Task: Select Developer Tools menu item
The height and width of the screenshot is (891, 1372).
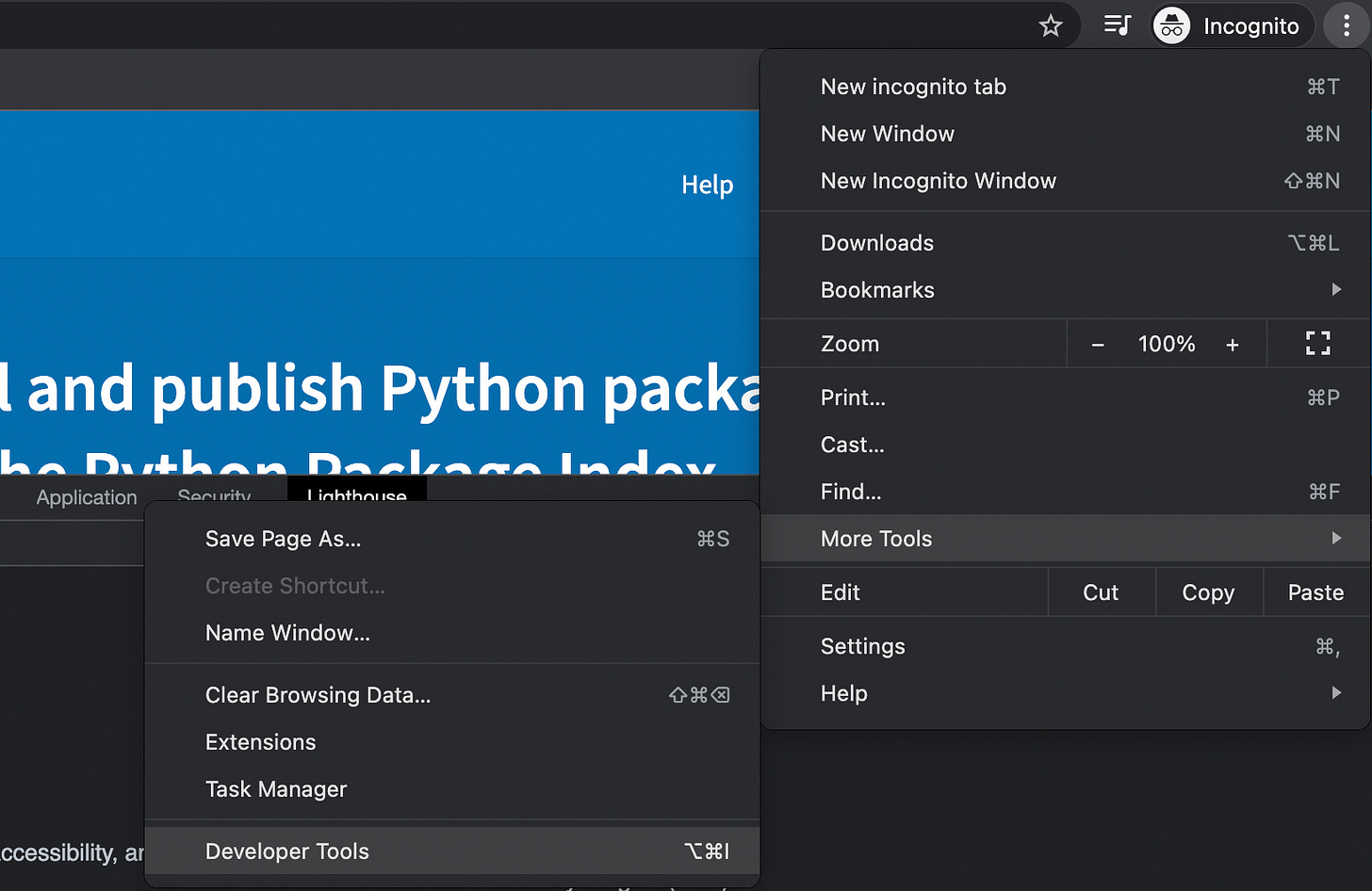Action: click(x=452, y=851)
